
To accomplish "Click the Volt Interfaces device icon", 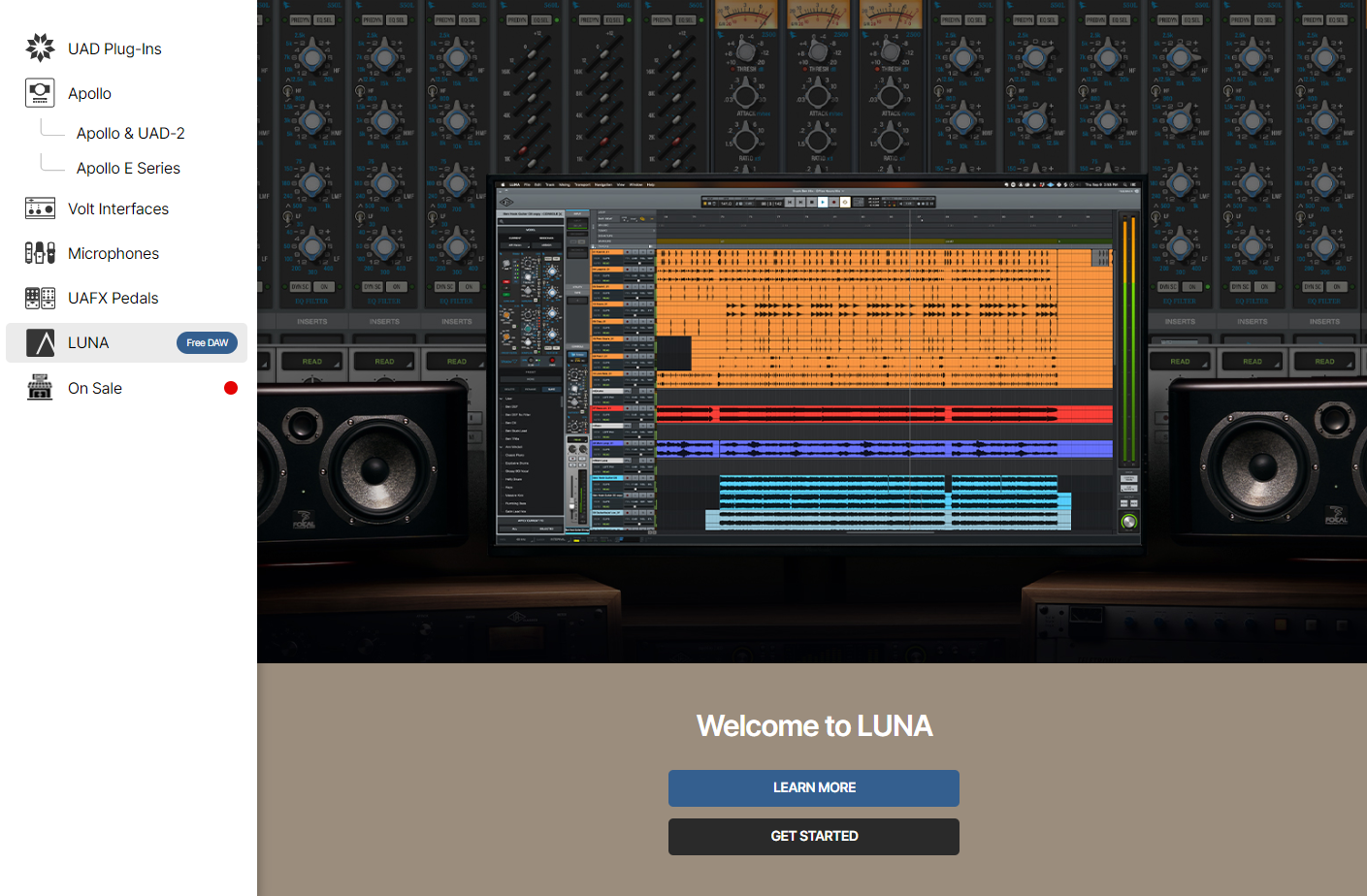I will [x=40, y=208].
